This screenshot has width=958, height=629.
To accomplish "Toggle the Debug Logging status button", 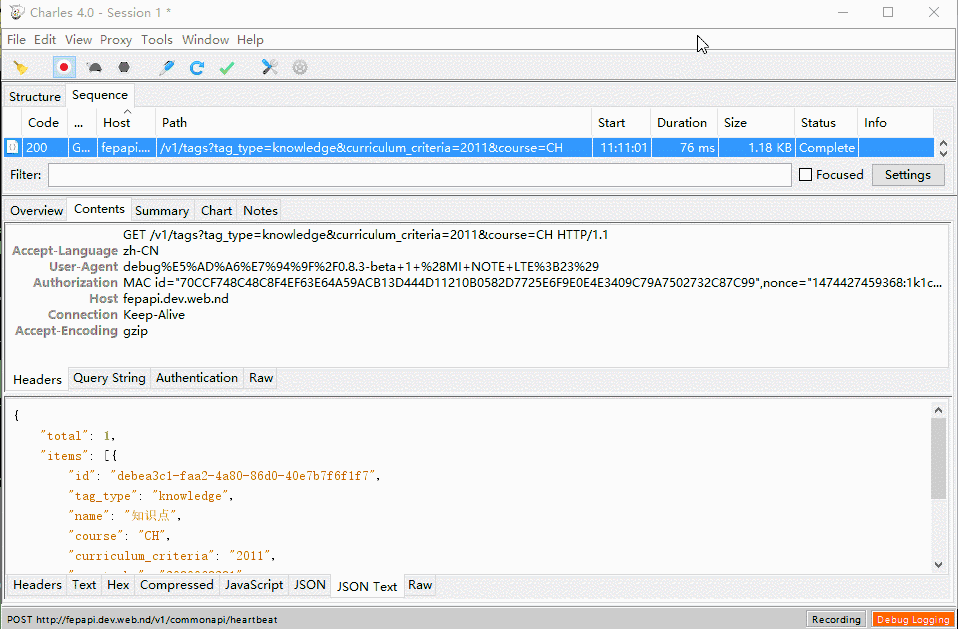I will click(913, 619).
